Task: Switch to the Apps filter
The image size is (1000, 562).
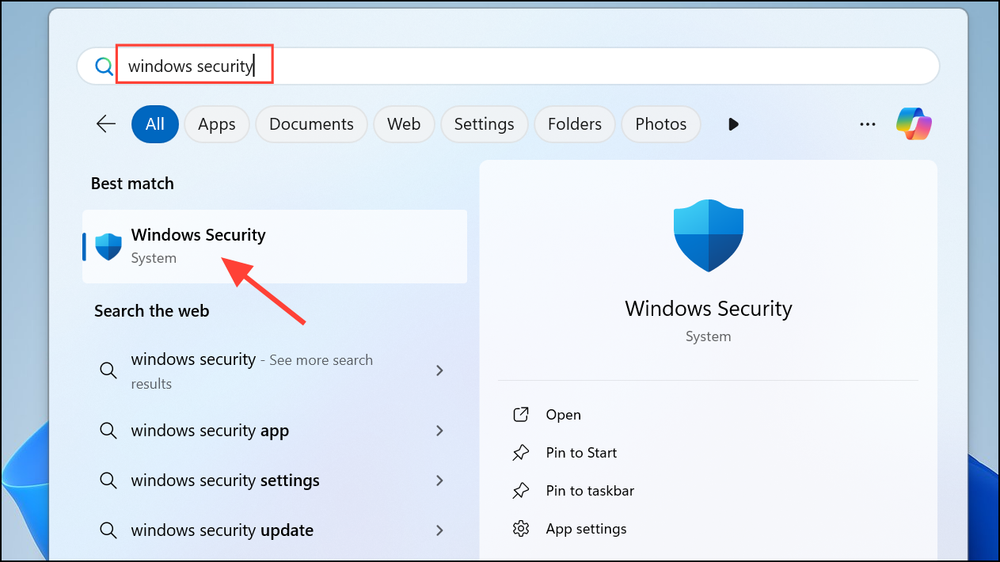Action: click(x=217, y=124)
